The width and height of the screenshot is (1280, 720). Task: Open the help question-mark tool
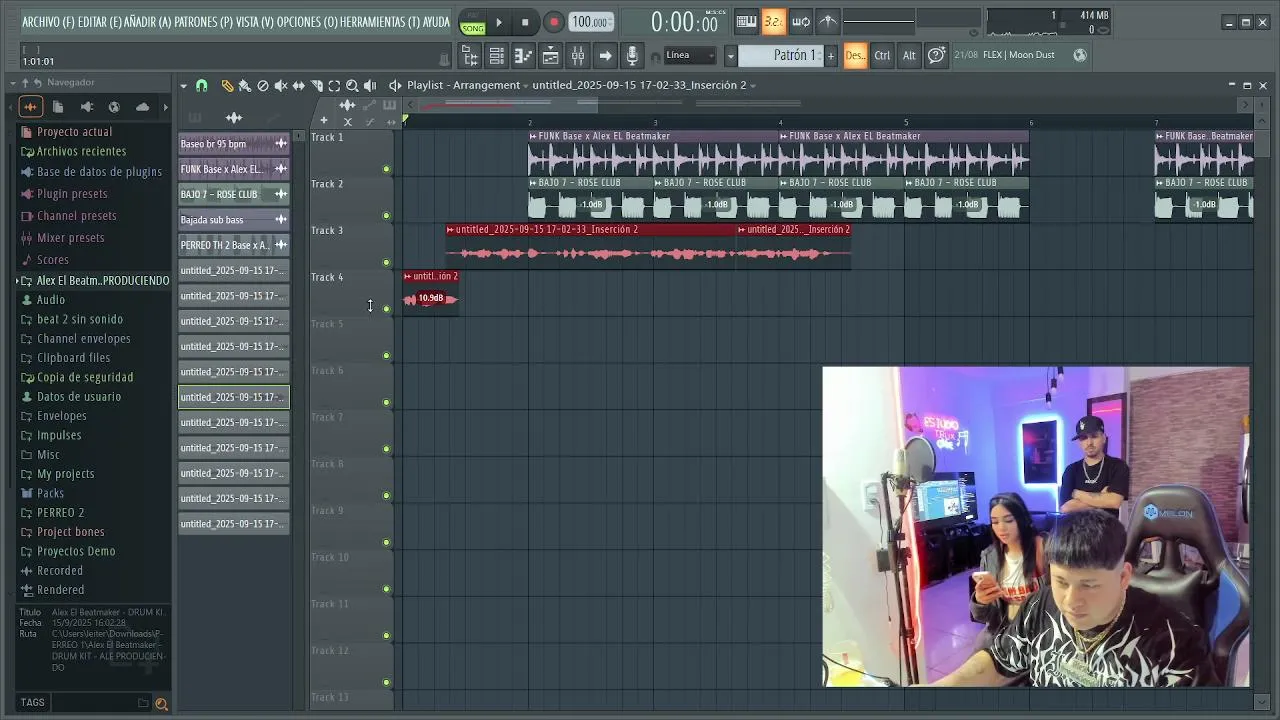coord(936,56)
